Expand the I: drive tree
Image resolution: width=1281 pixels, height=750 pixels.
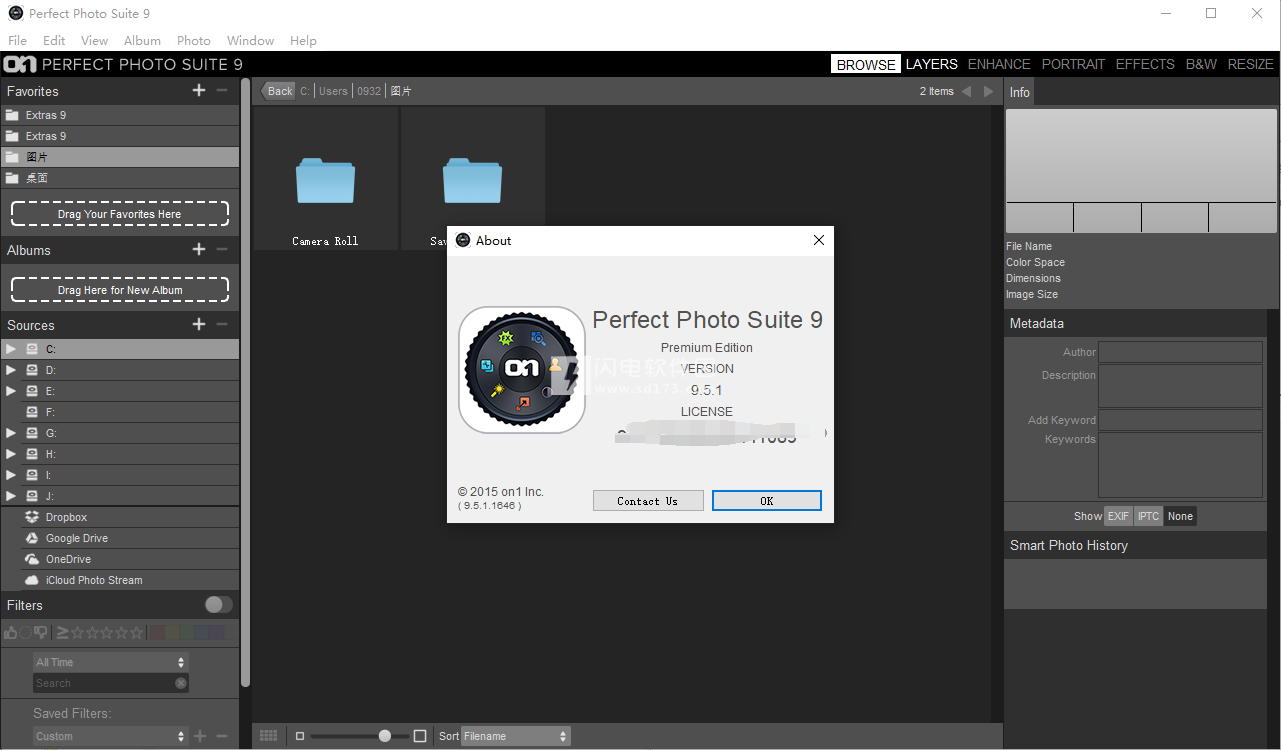click(11, 475)
